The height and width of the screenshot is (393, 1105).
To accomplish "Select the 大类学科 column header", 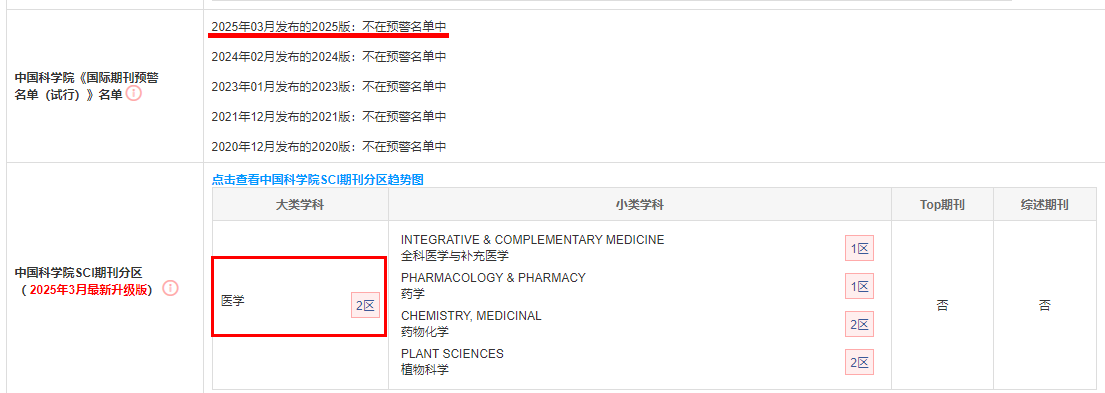I will tap(300, 205).
